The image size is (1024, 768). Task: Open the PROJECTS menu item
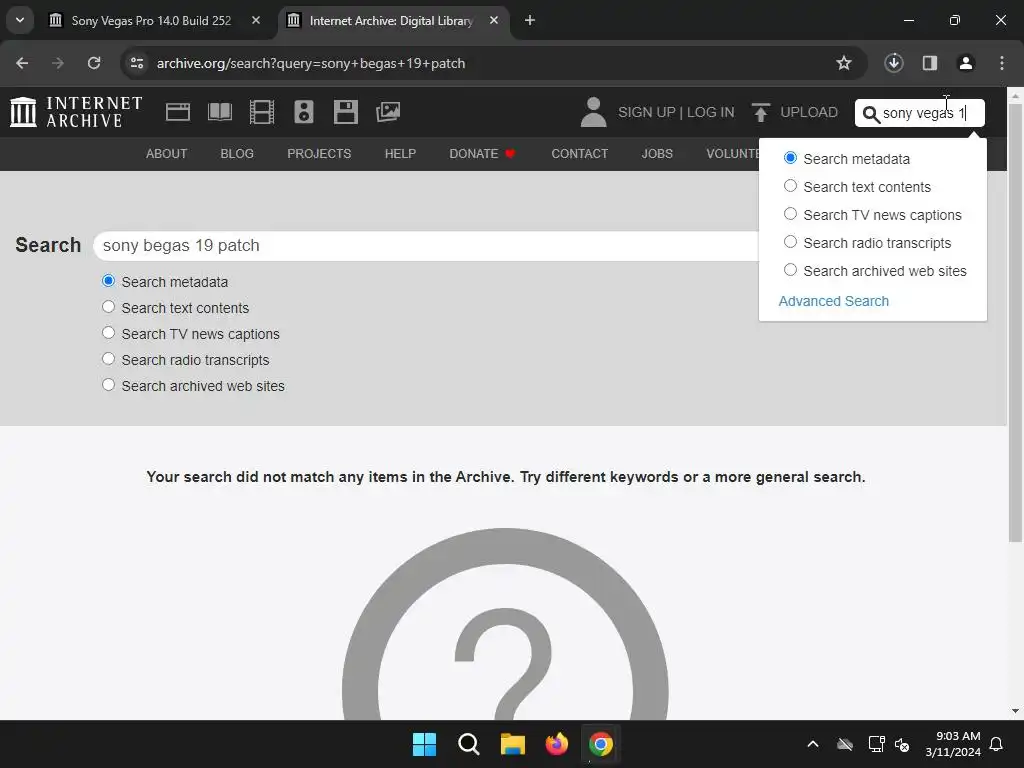319,153
